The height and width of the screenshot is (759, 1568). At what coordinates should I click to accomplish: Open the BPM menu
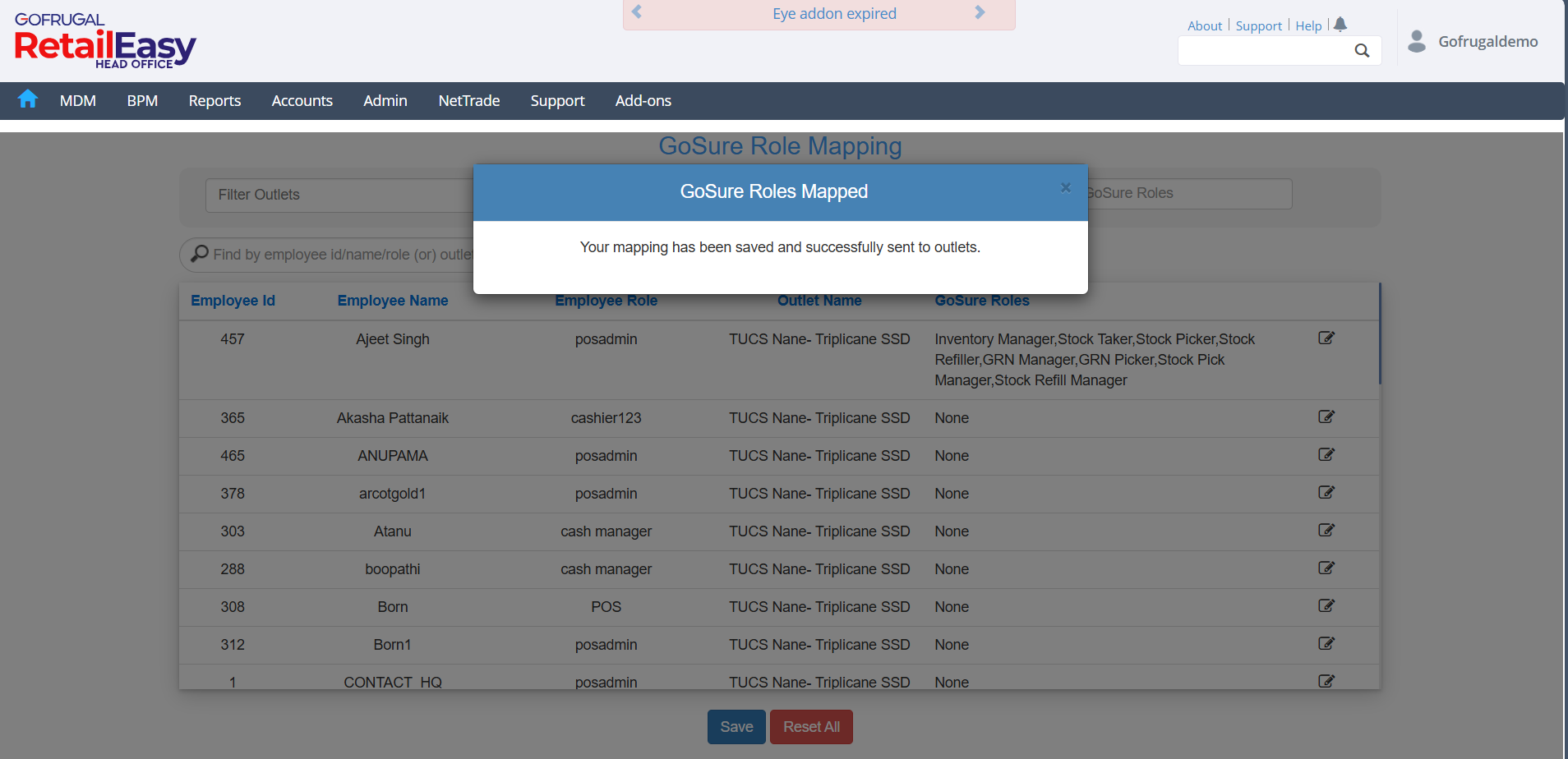tap(142, 100)
